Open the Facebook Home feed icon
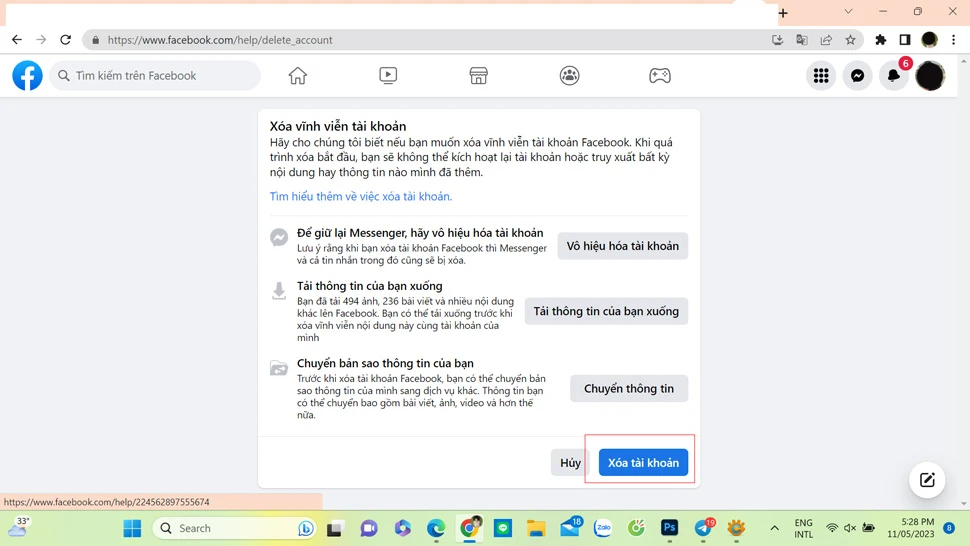 [x=298, y=75]
